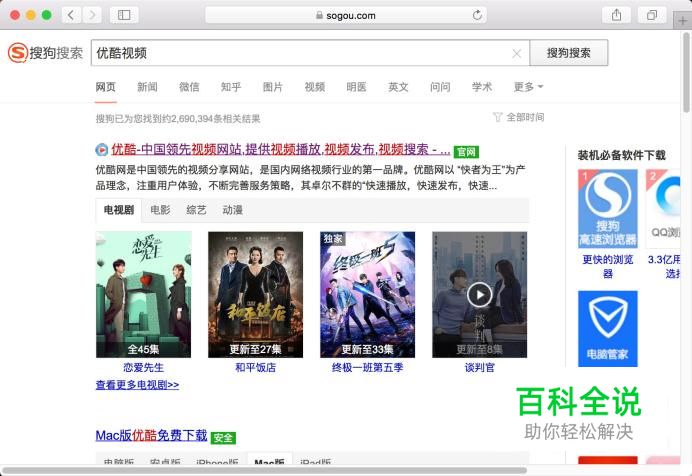Open the 知乎 search tab
Image resolution: width=692 pixels, height=476 pixels.
[231, 87]
